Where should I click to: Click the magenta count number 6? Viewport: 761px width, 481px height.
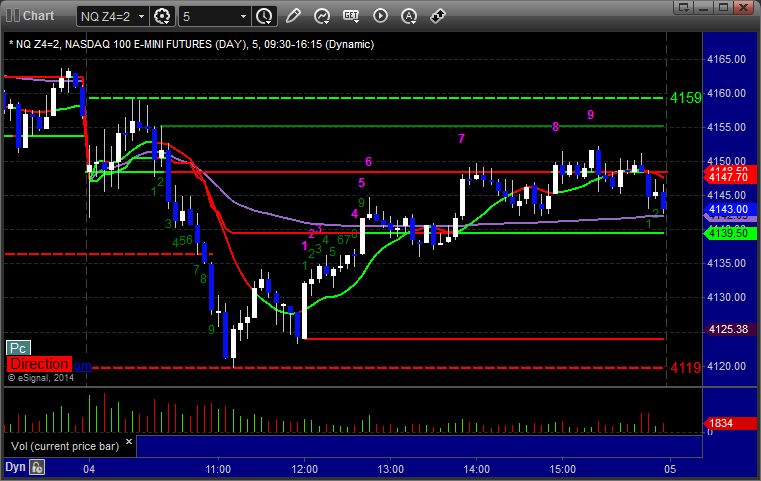click(x=368, y=162)
